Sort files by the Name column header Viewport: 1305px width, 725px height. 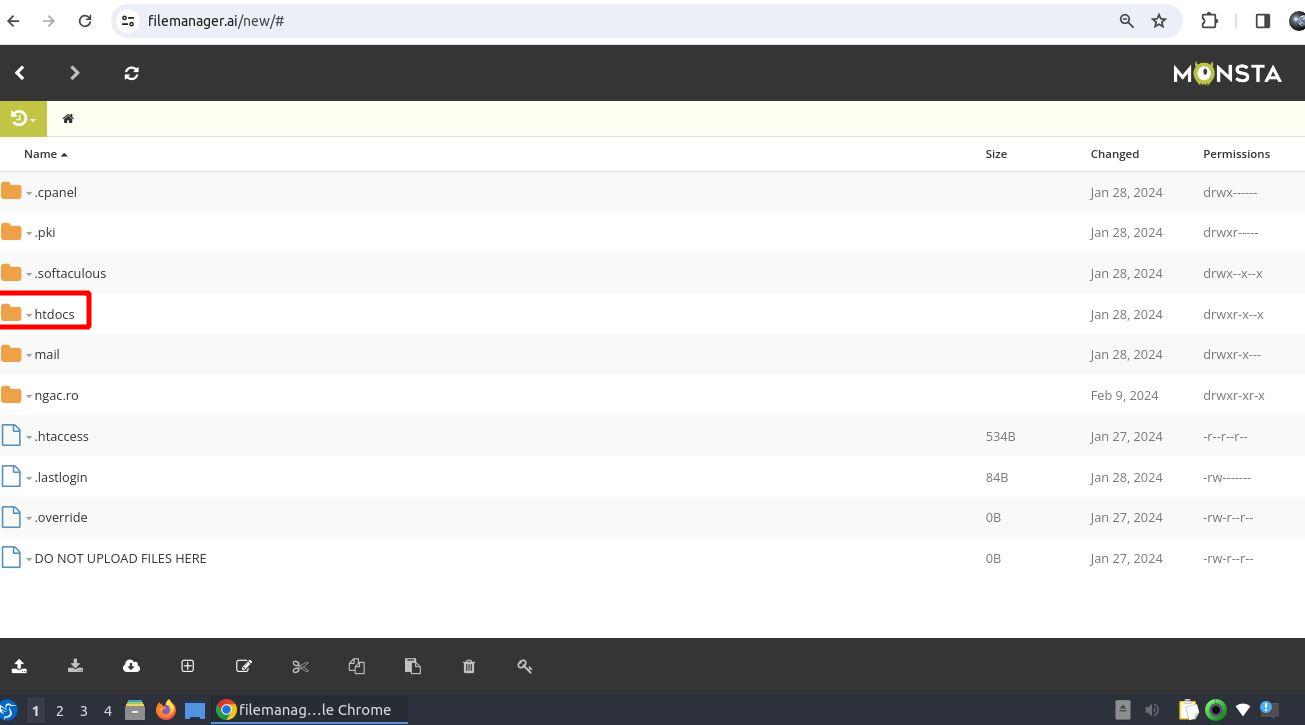[40, 154]
